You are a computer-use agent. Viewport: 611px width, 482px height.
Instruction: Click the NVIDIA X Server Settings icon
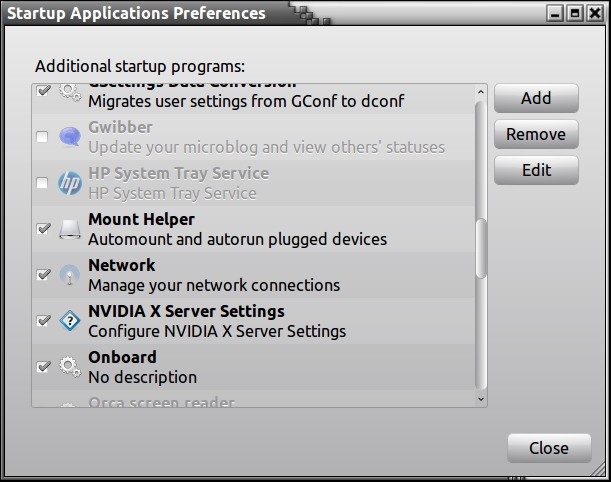69,321
